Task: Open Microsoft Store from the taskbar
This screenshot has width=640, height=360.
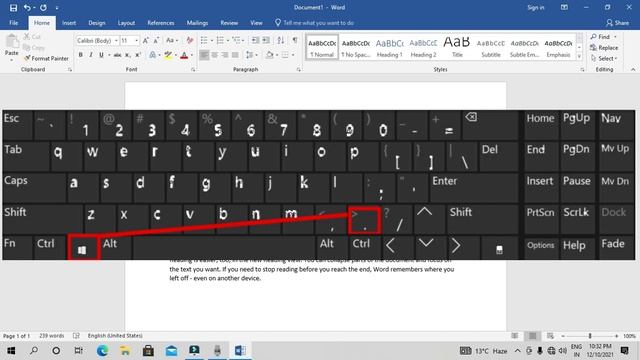Action: (x=148, y=351)
